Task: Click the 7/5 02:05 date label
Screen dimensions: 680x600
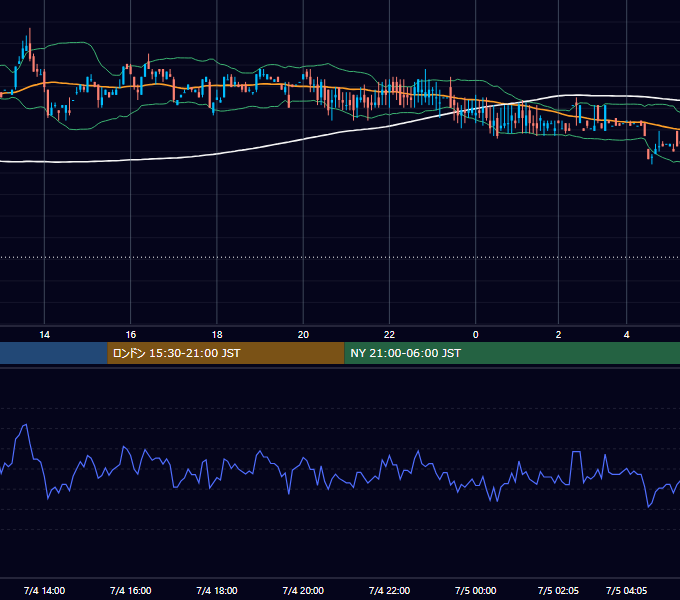Action: (x=558, y=590)
